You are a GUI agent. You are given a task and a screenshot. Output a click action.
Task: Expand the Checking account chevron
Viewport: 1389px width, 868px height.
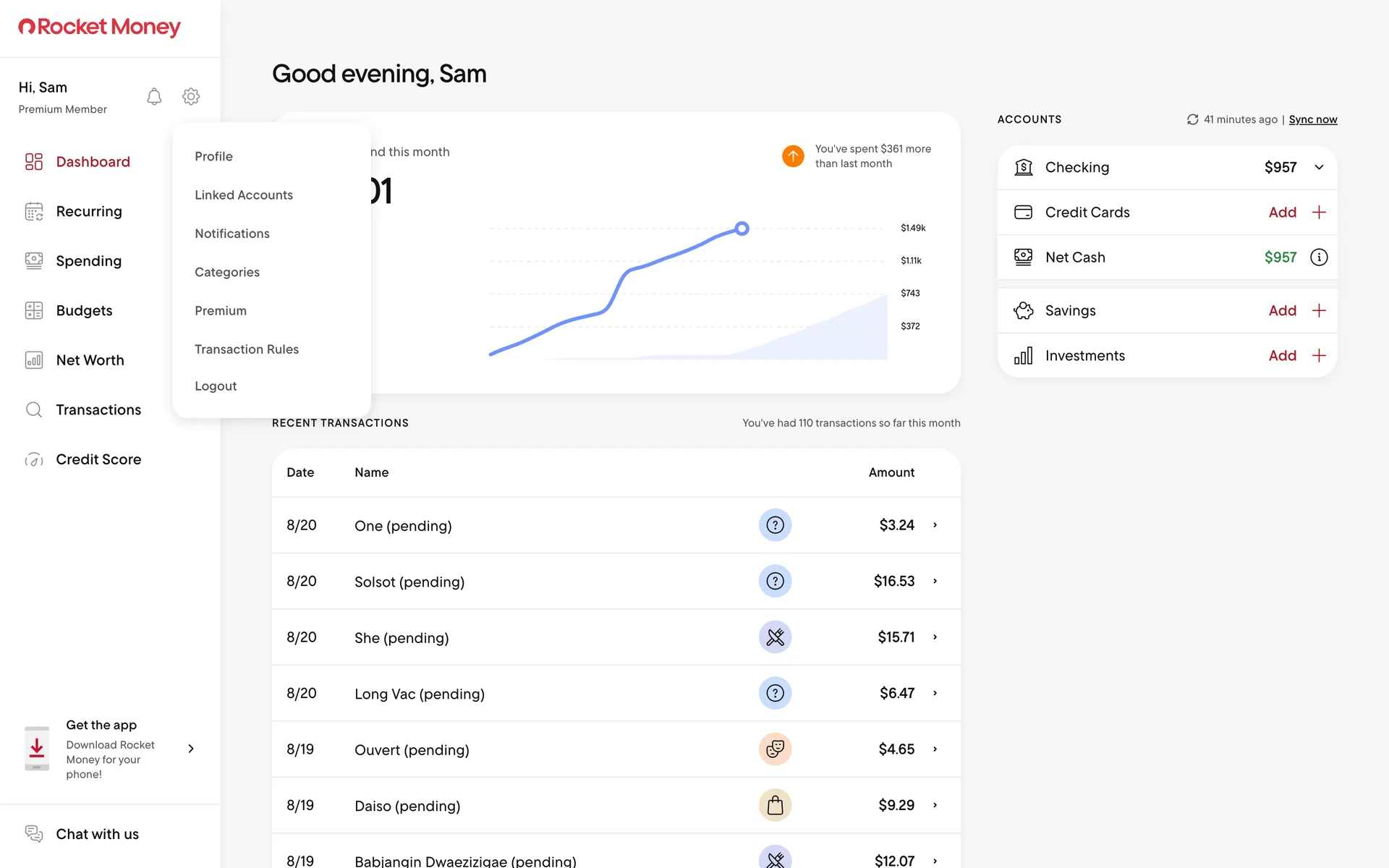pyautogui.click(x=1319, y=168)
